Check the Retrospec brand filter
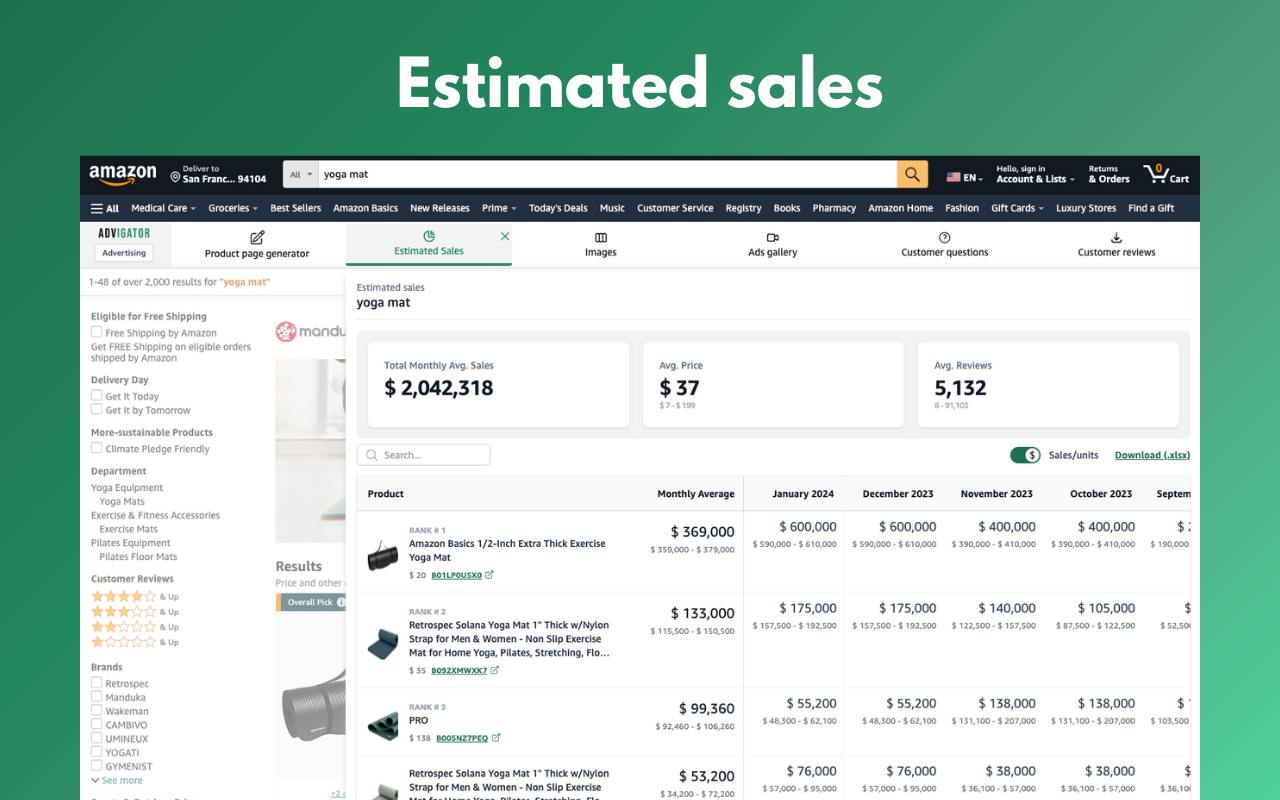 [x=97, y=683]
